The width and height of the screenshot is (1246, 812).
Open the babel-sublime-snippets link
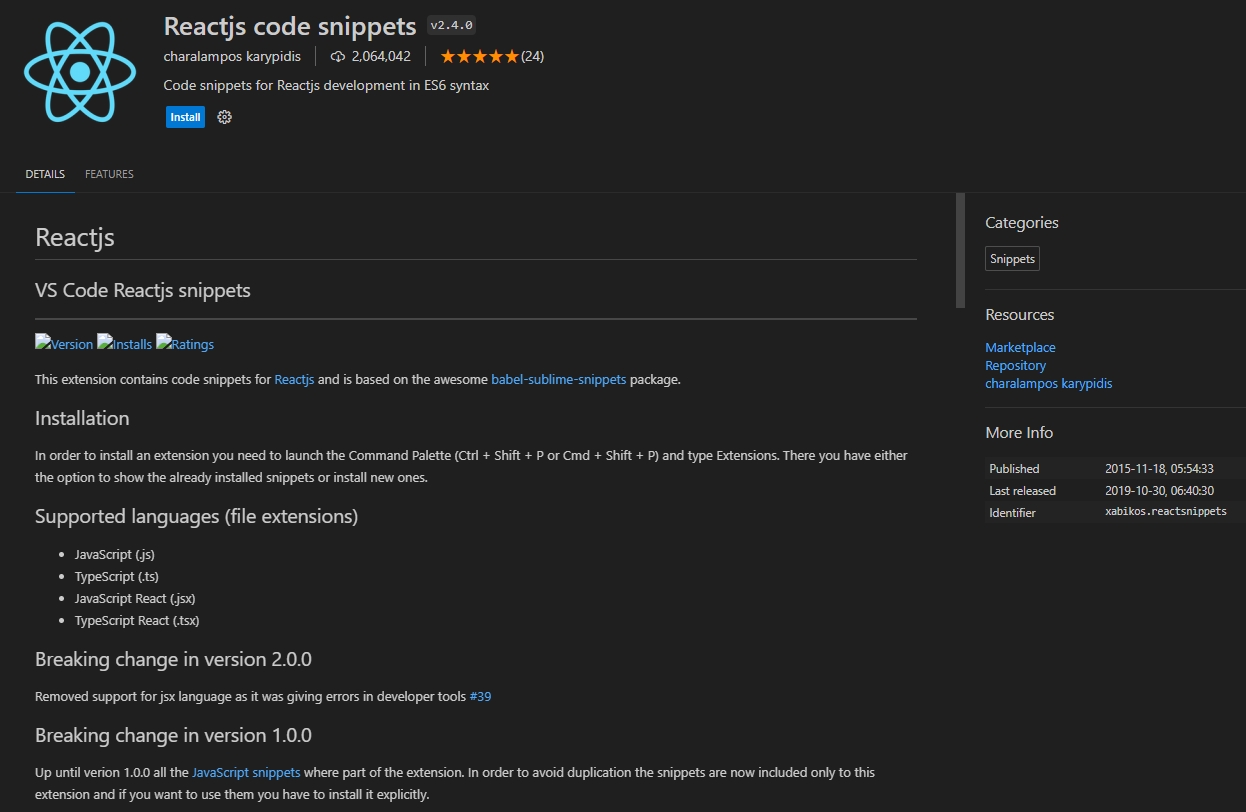click(559, 379)
